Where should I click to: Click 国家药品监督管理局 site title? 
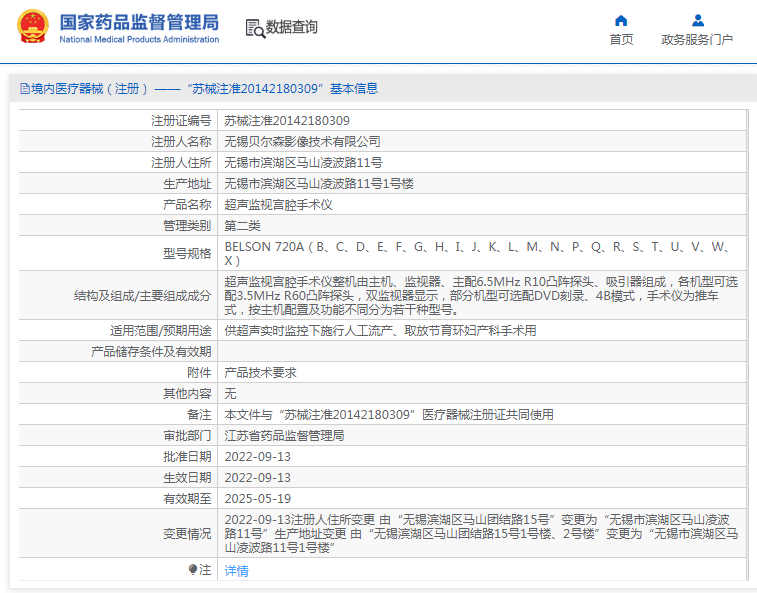pyautogui.click(x=139, y=22)
